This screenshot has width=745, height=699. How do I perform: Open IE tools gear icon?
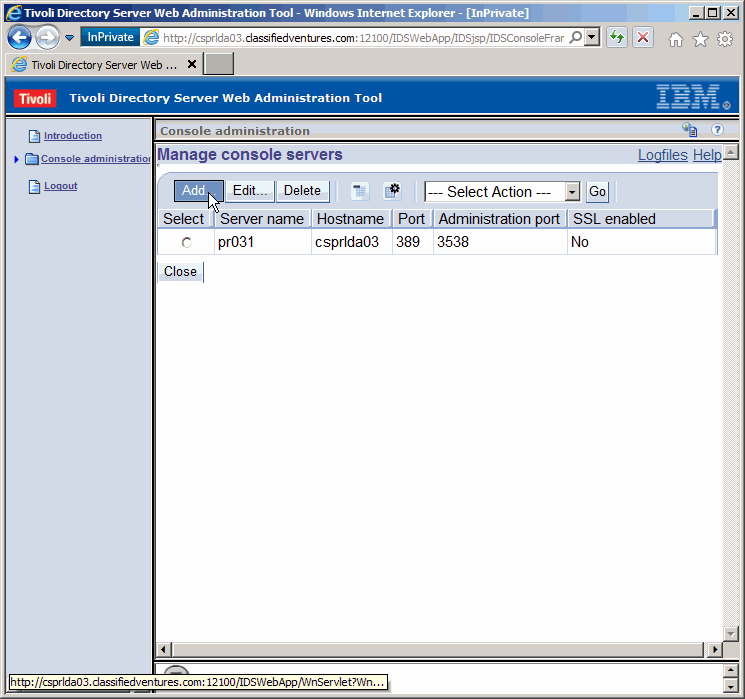(725, 39)
